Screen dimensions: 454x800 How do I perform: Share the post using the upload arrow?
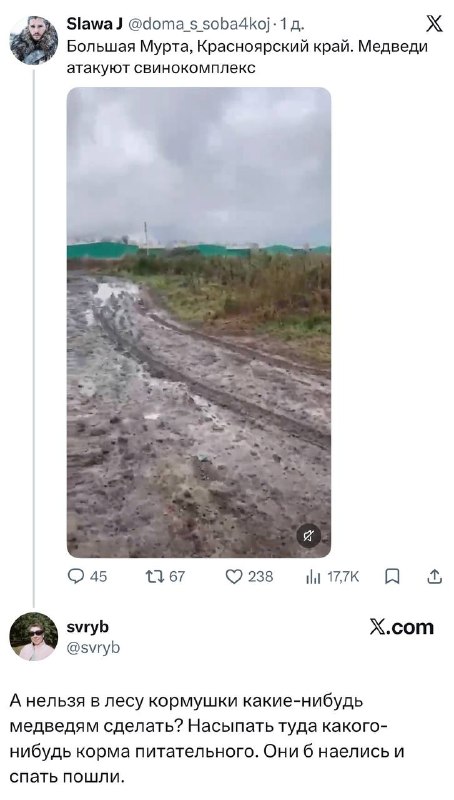tap(434, 577)
